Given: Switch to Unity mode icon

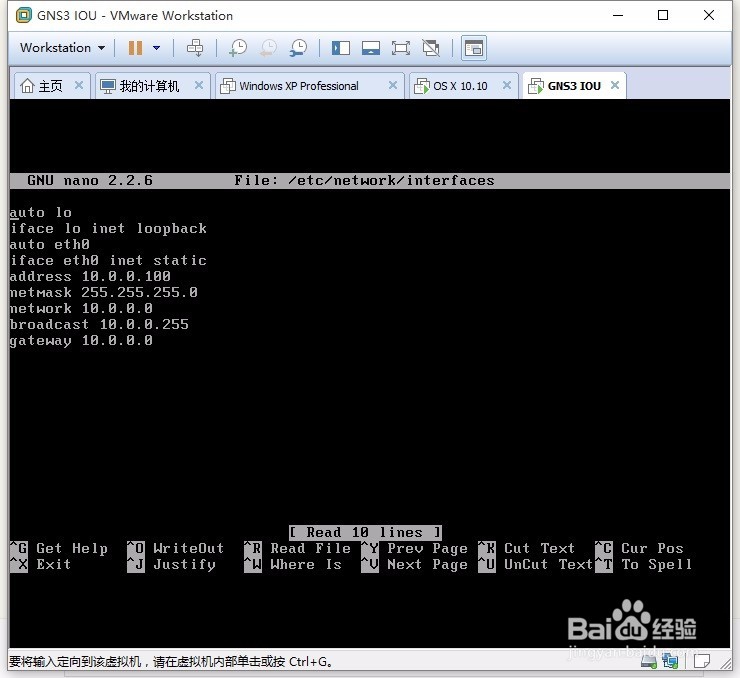Looking at the screenshot, I should coord(431,48).
